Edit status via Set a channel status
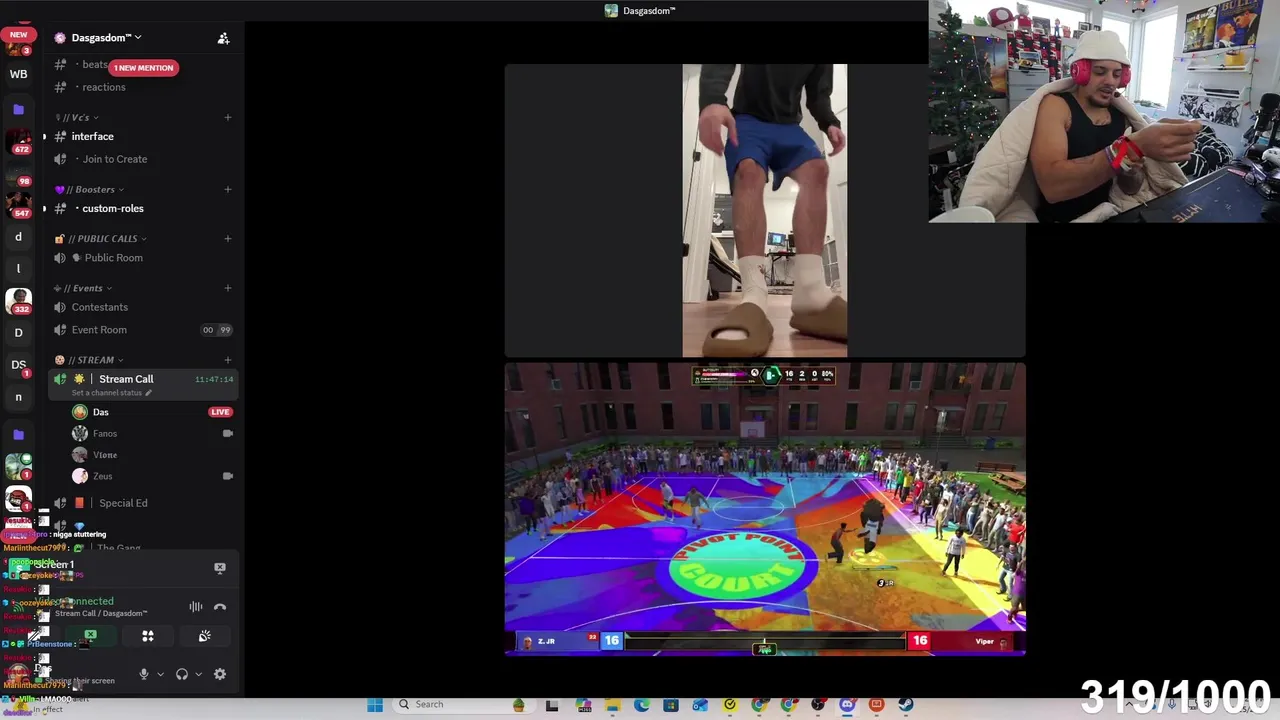This screenshot has height=720, width=1280. coord(111,393)
